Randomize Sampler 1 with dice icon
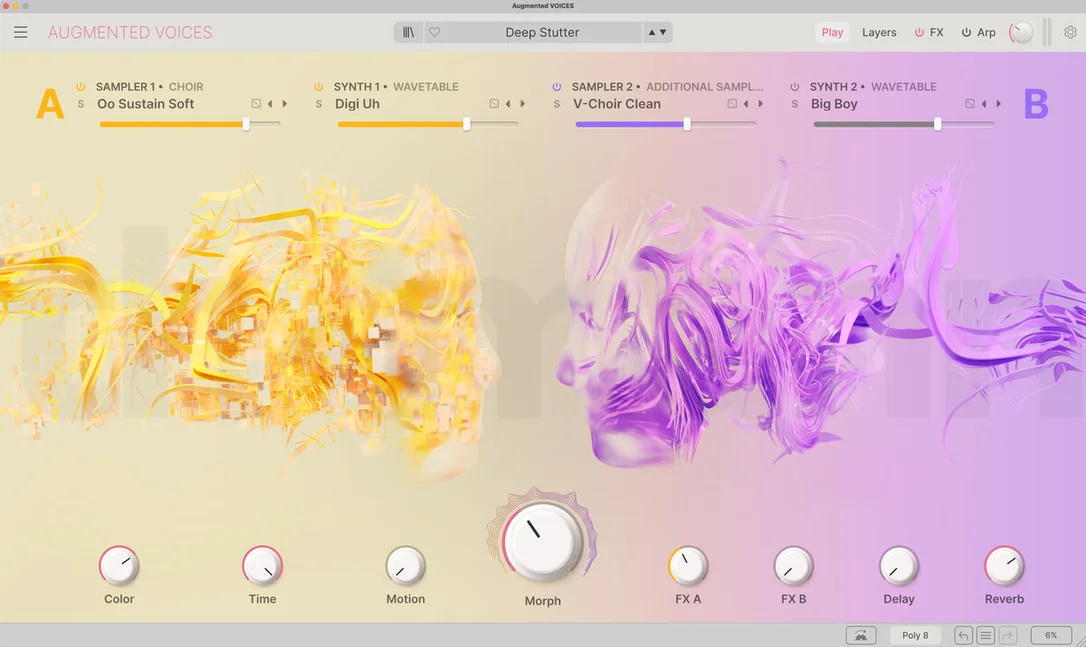1086x647 pixels. (x=256, y=104)
